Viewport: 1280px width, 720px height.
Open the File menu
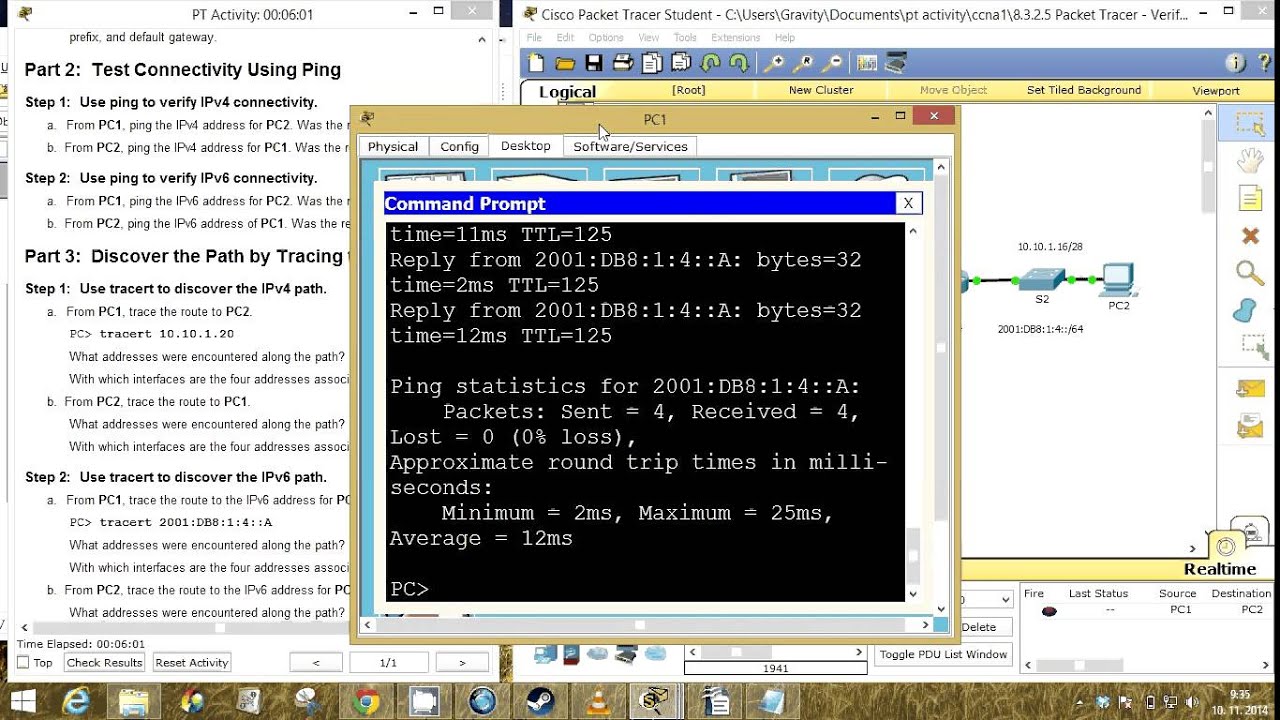pyautogui.click(x=534, y=38)
